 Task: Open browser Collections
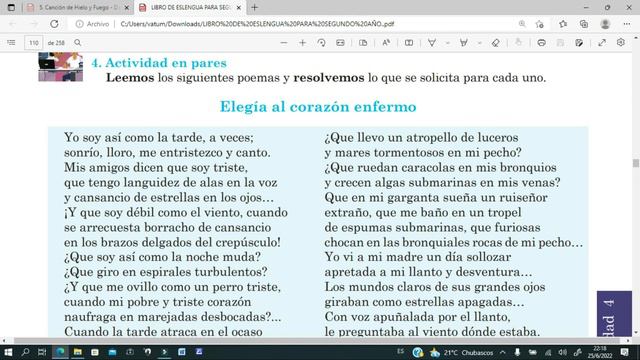584,24
